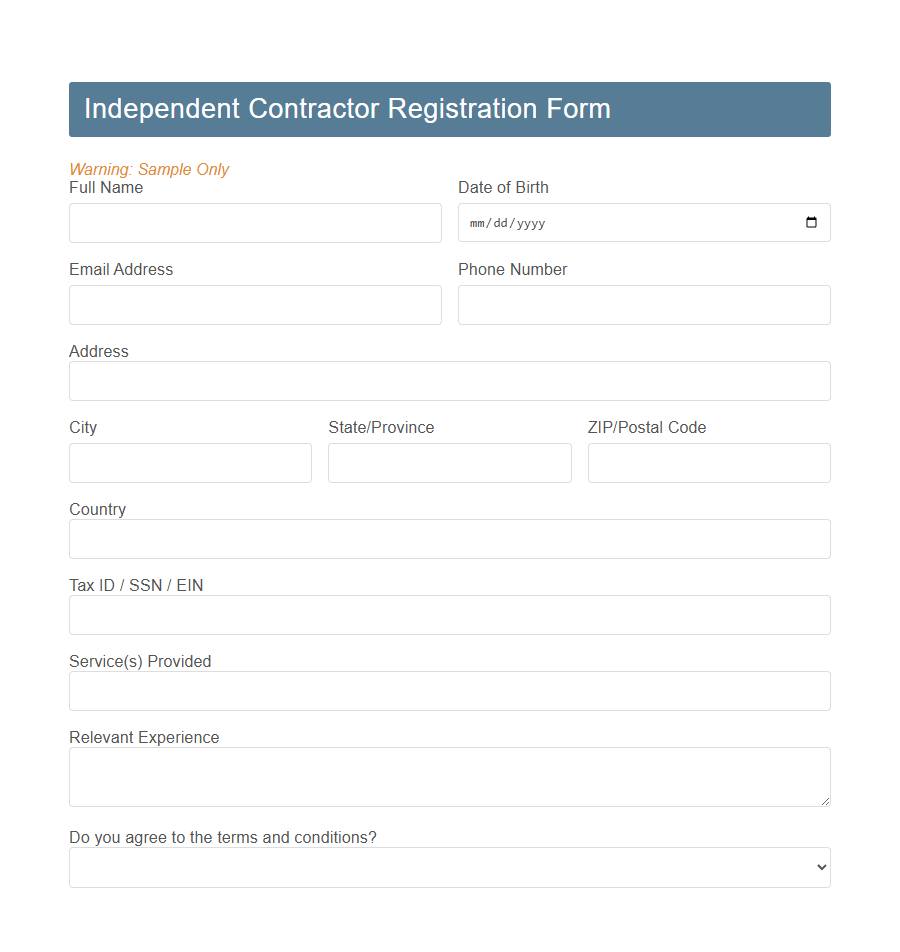Click the Phone Number field
Screen dimensions: 900x952
(643, 305)
